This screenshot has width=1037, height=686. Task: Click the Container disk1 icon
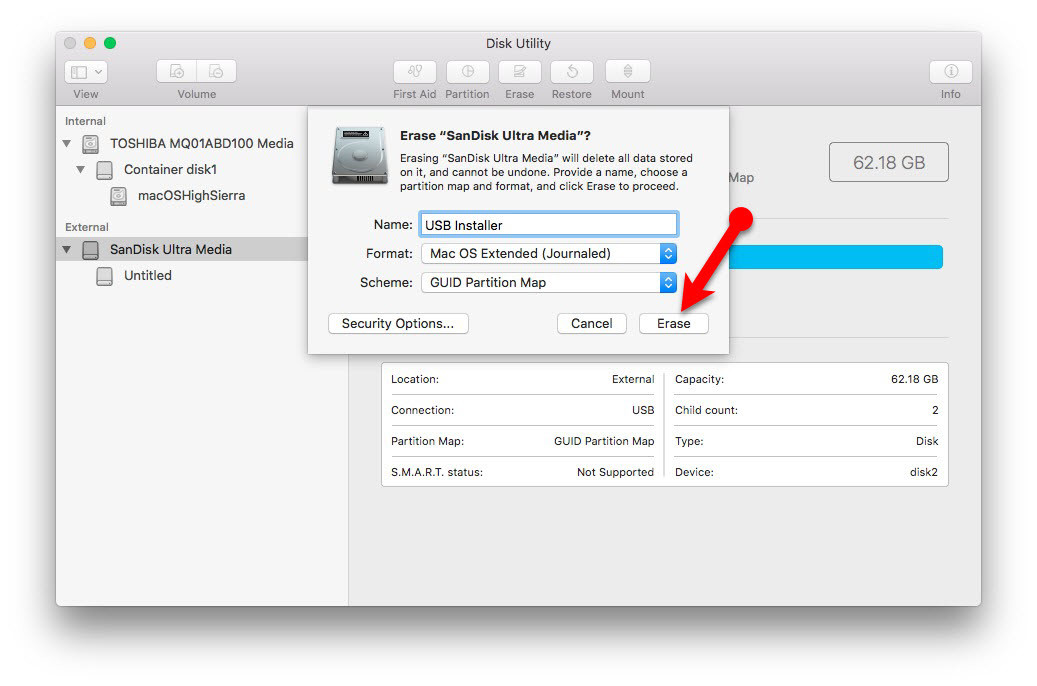tap(104, 170)
